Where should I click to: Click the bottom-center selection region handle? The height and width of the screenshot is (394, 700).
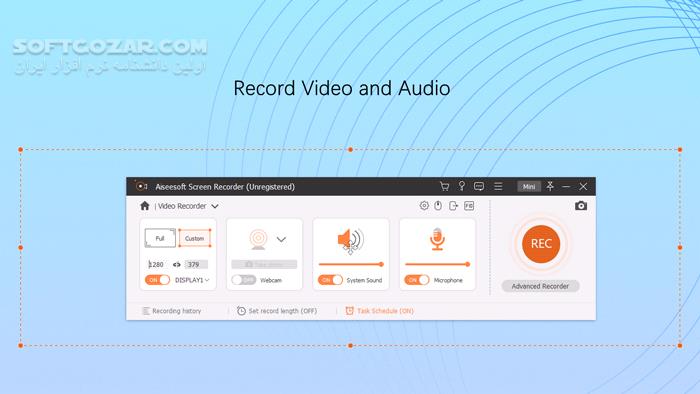[350, 345]
